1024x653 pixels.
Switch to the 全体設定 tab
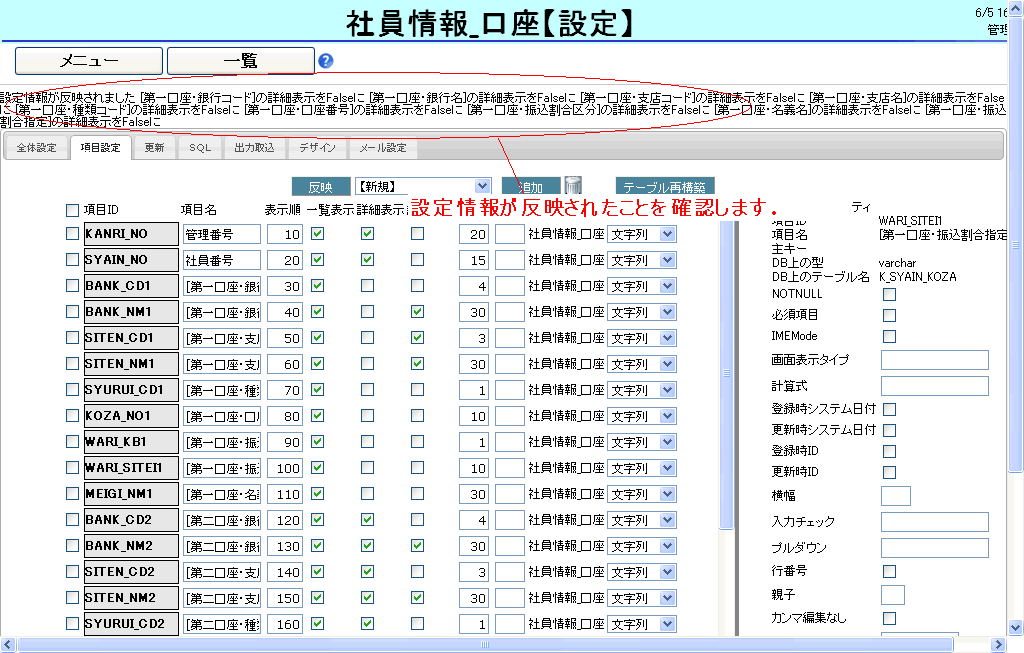[37, 148]
